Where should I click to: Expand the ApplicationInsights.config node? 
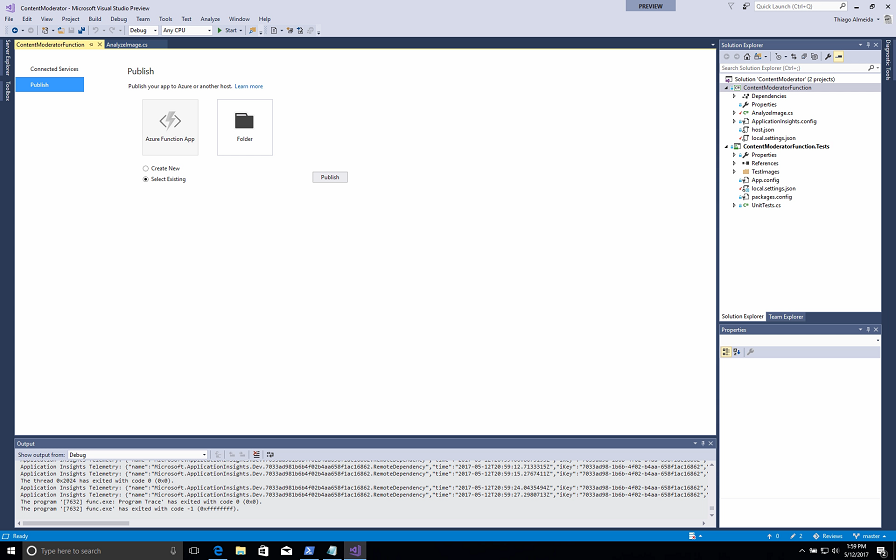coord(734,121)
